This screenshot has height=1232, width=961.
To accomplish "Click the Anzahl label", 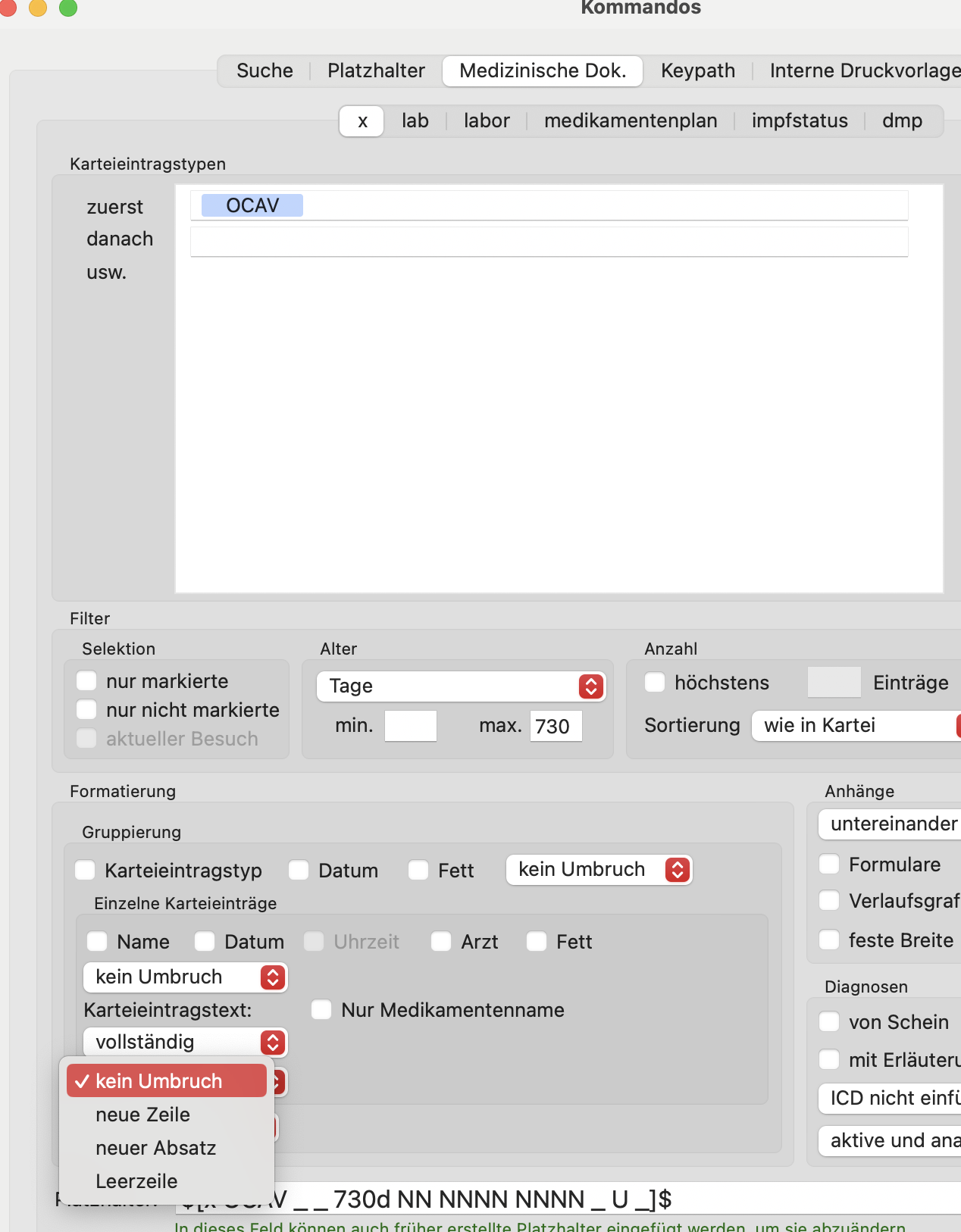I will tap(671, 649).
